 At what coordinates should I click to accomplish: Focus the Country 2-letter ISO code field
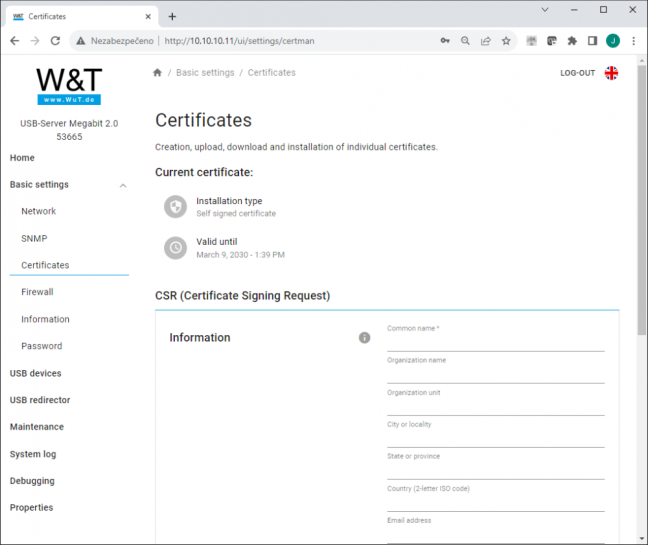tap(496, 503)
